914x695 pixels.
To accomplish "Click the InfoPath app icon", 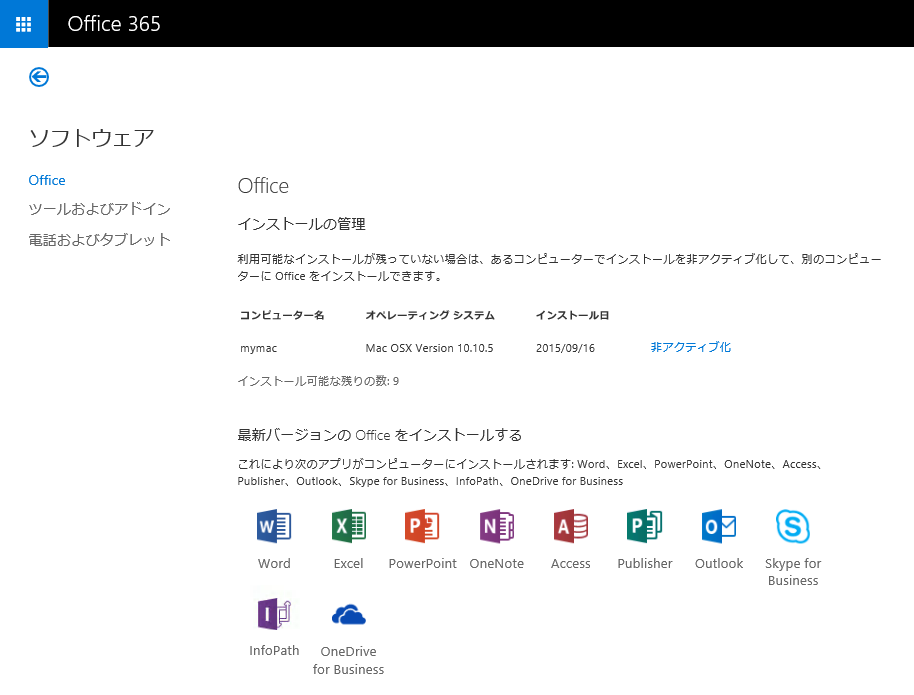I will [274, 613].
